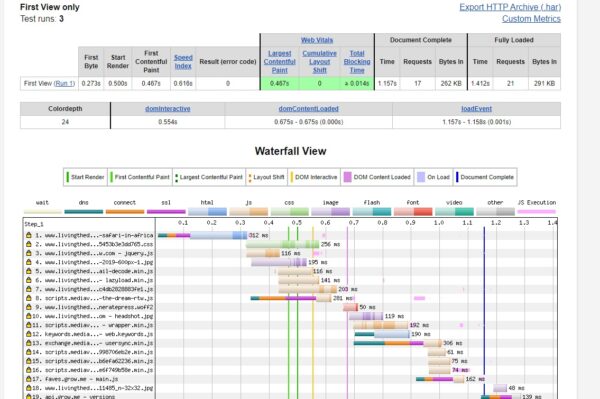Click the DOM Content Loaded legend swatch

coord(347,177)
